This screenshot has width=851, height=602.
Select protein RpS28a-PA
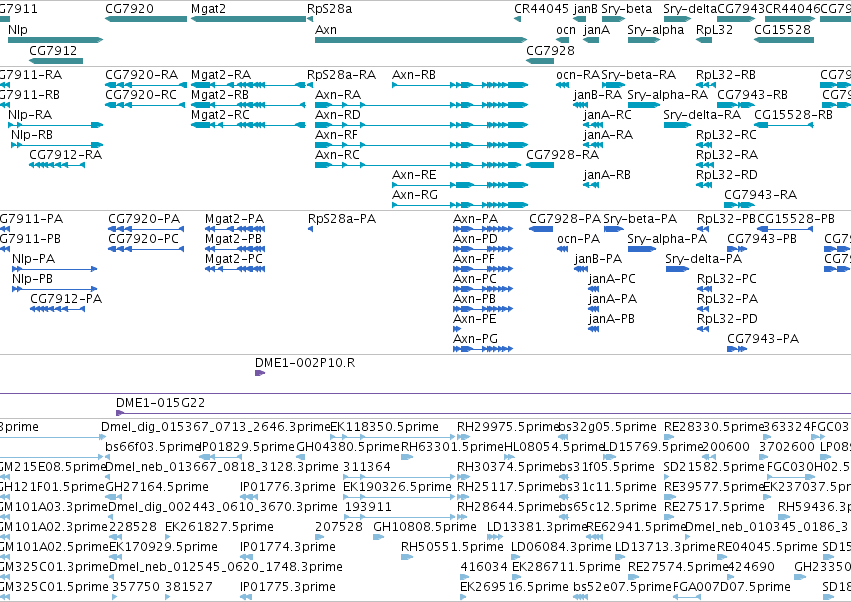click(342, 219)
